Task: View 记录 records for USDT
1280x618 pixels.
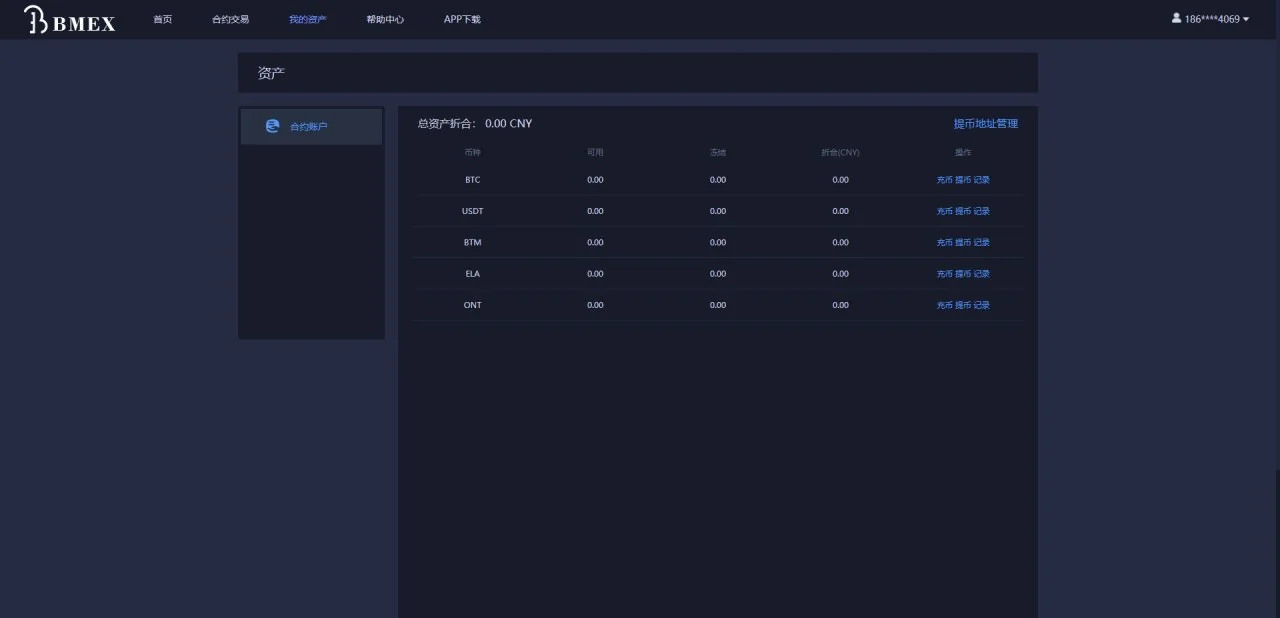Action: click(982, 211)
